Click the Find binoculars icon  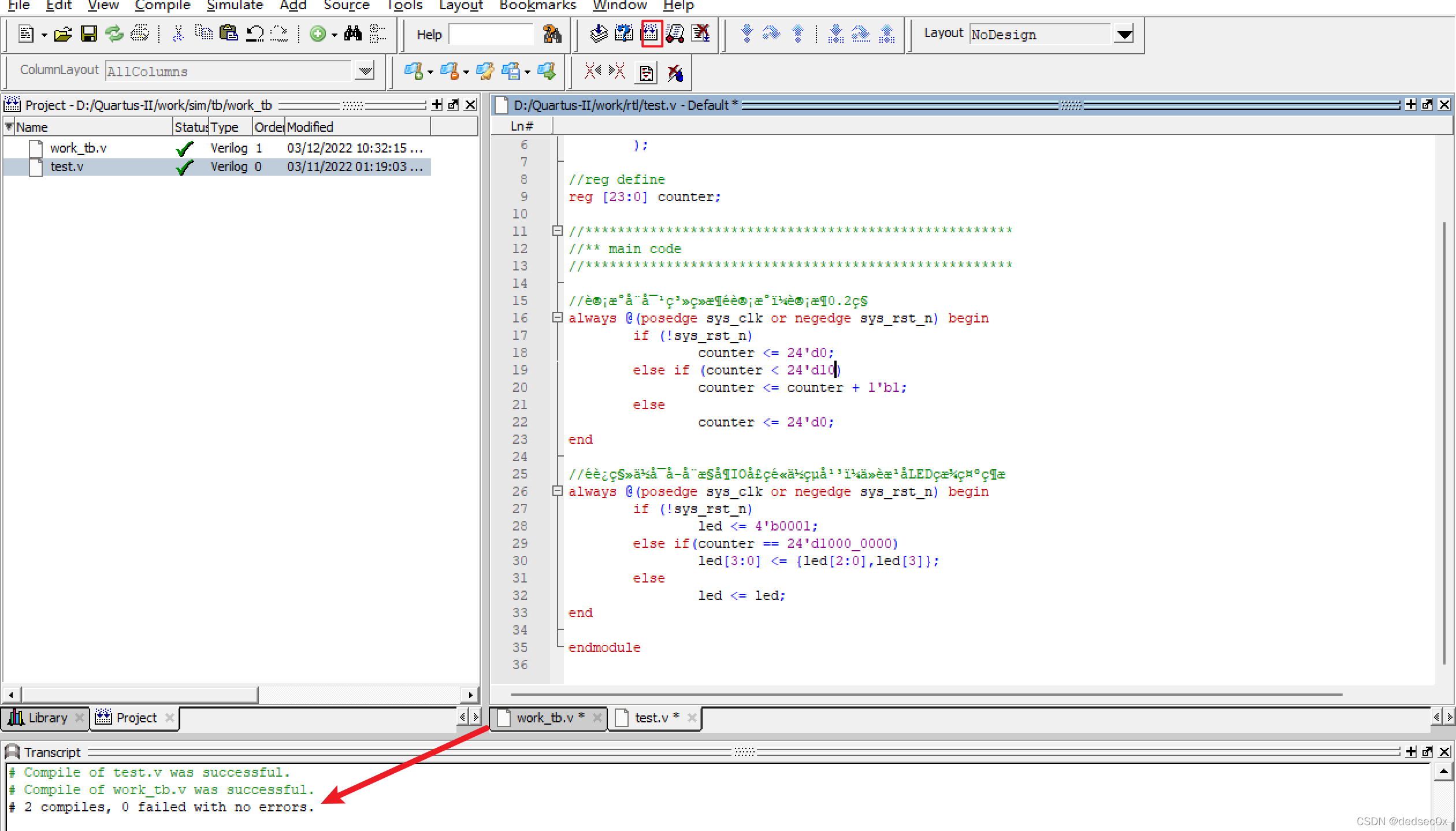(352, 34)
